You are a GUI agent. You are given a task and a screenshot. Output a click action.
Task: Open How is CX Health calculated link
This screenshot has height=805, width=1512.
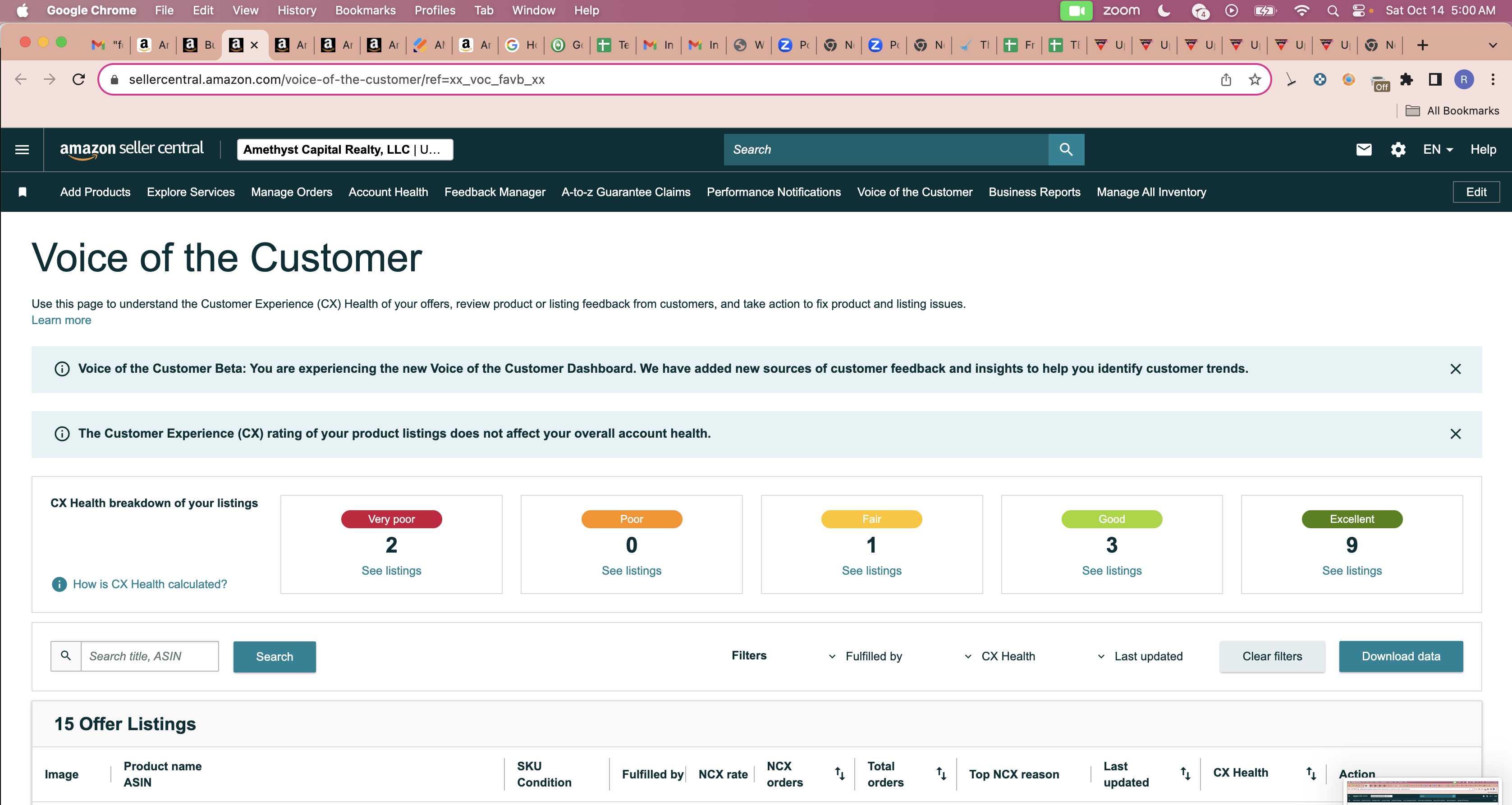(x=150, y=585)
